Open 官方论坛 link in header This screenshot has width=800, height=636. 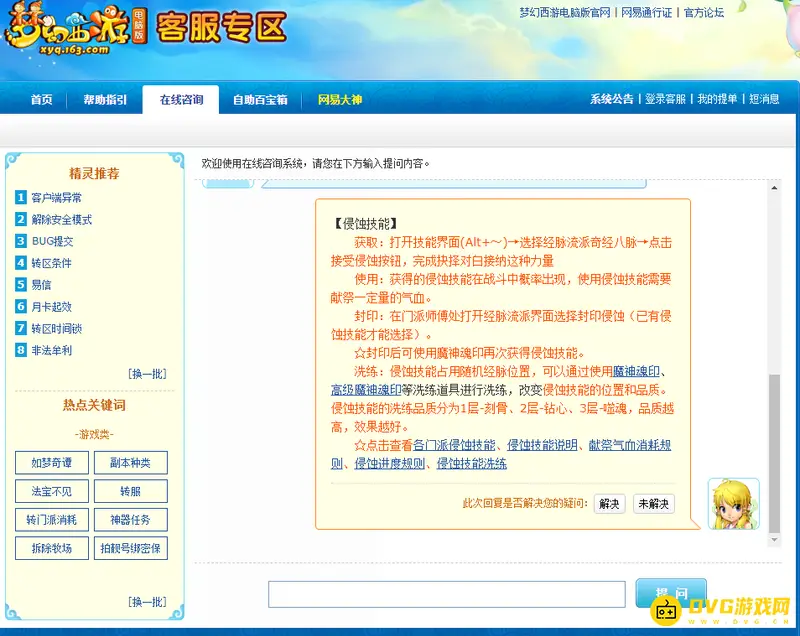click(x=704, y=13)
